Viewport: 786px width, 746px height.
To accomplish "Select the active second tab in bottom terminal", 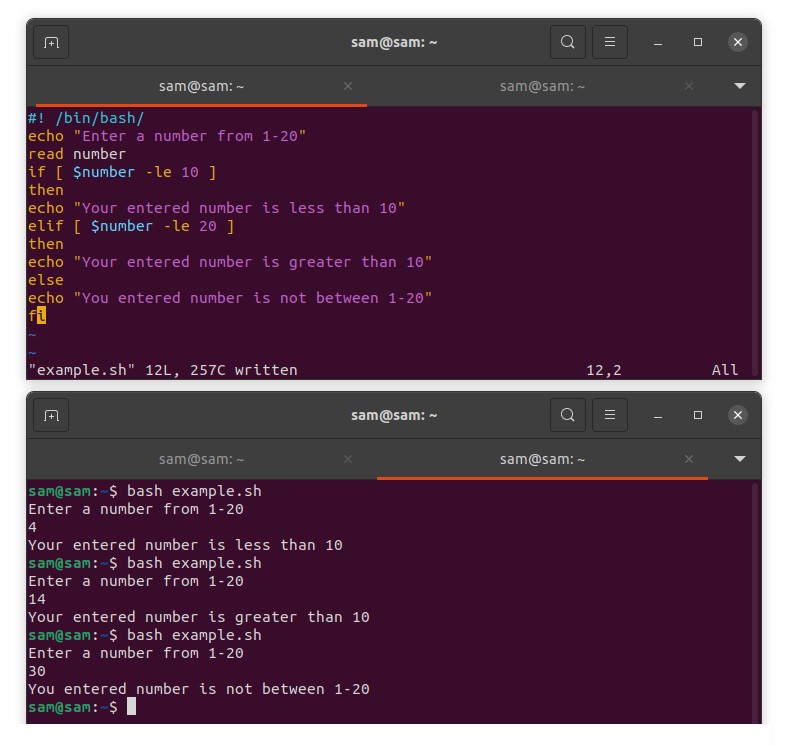I will point(542,459).
